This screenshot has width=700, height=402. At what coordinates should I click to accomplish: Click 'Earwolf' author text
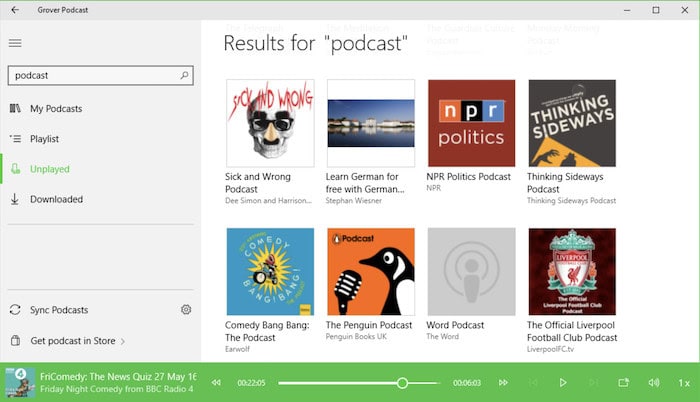click(x=237, y=349)
